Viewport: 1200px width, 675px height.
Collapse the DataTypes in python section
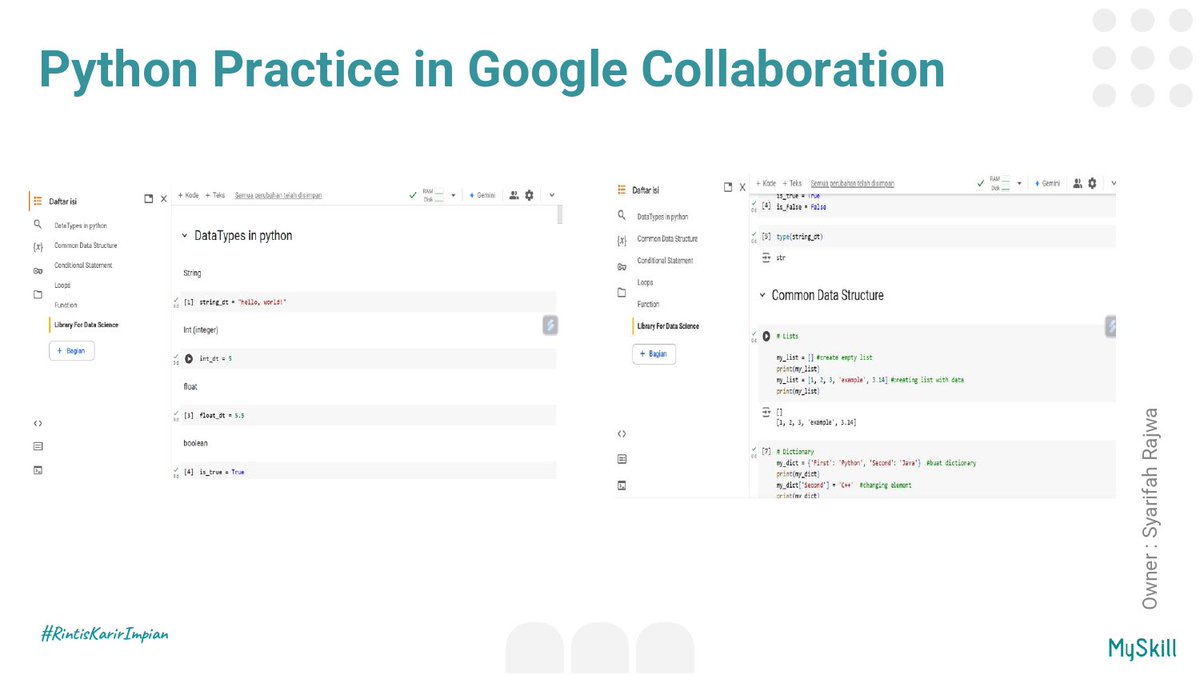(x=184, y=236)
